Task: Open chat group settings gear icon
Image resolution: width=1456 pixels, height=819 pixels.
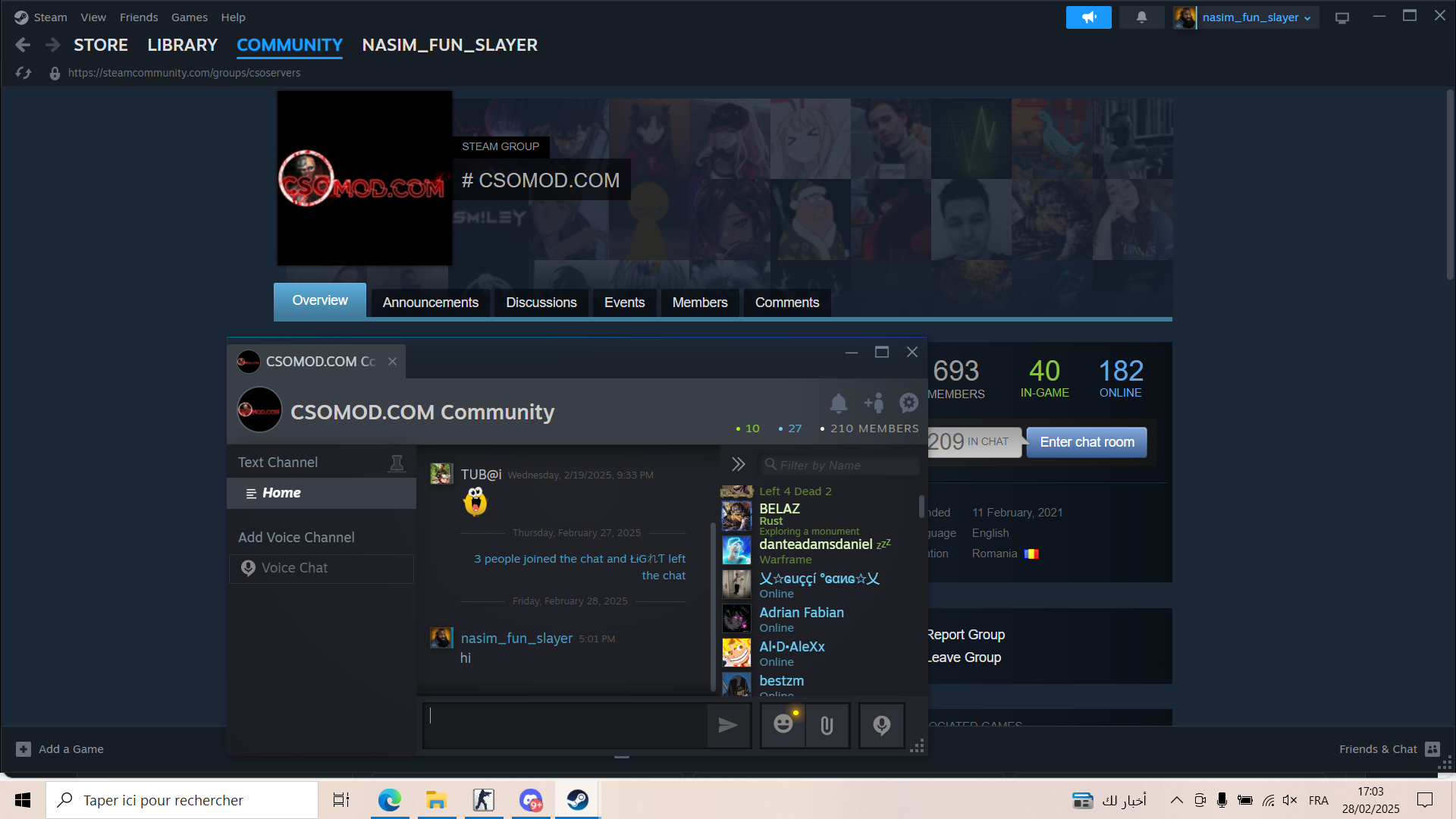Action: tap(908, 403)
